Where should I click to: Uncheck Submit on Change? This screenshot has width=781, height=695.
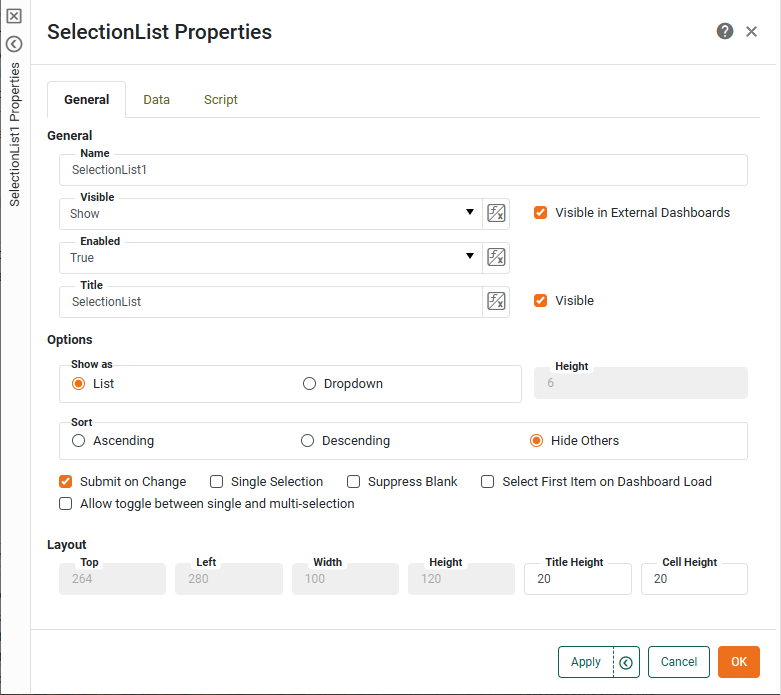pos(65,482)
